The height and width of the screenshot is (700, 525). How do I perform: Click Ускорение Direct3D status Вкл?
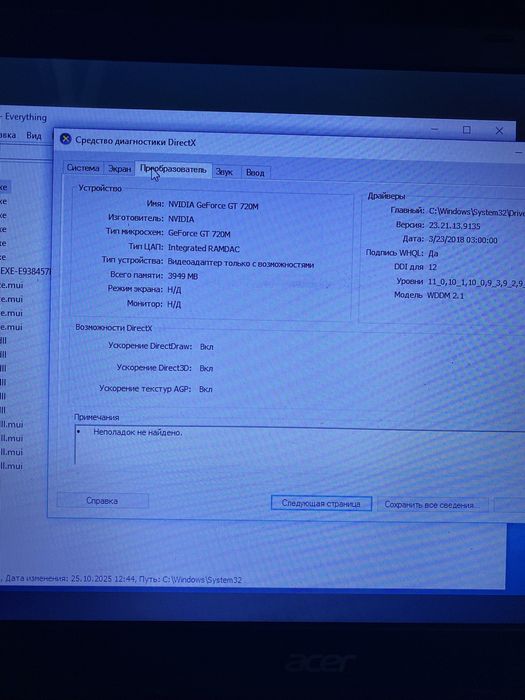(x=206, y=368)
